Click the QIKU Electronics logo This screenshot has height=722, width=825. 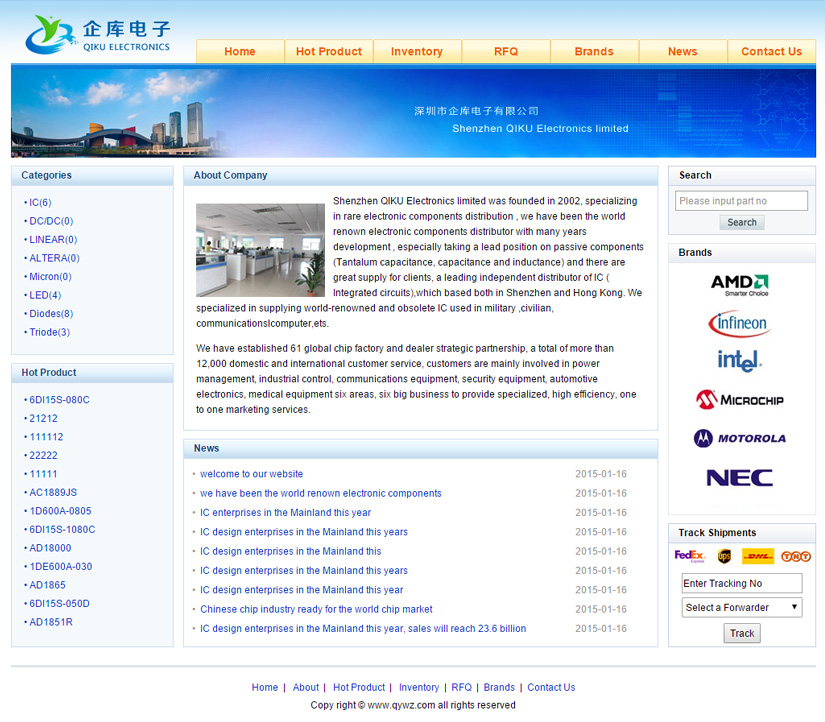click(98, 35)
